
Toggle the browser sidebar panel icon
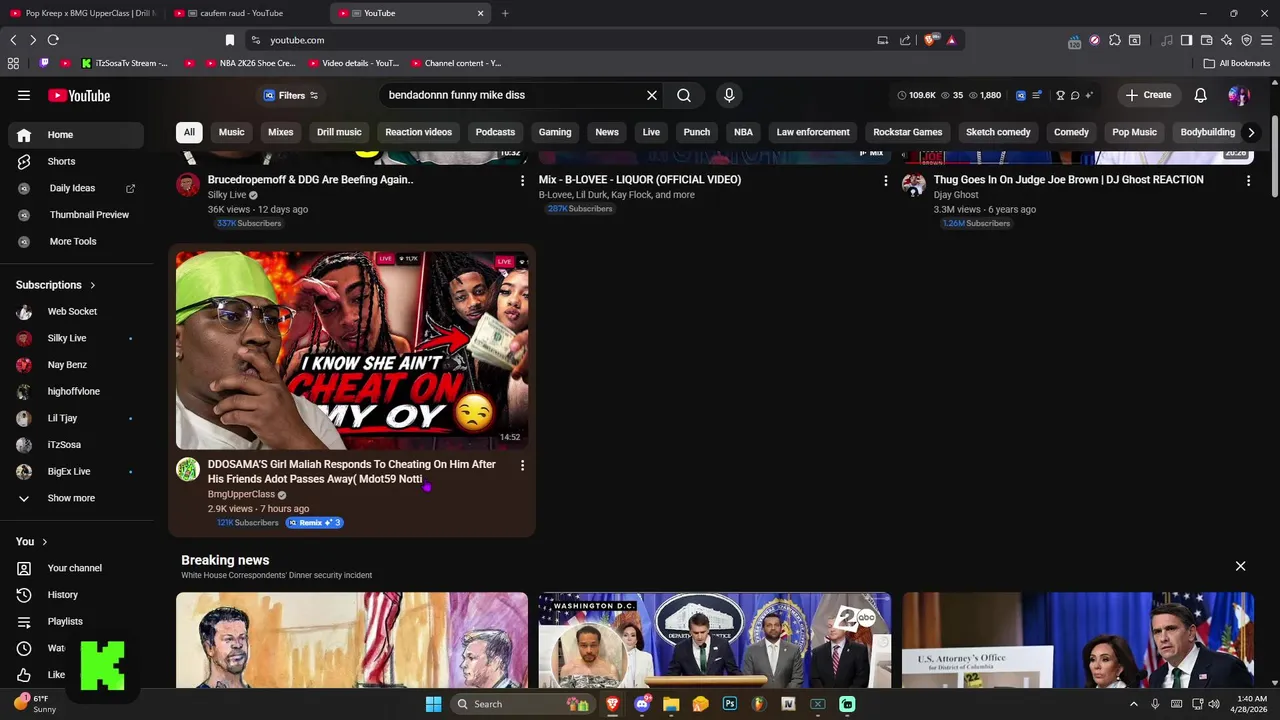tap(1186, 40)
